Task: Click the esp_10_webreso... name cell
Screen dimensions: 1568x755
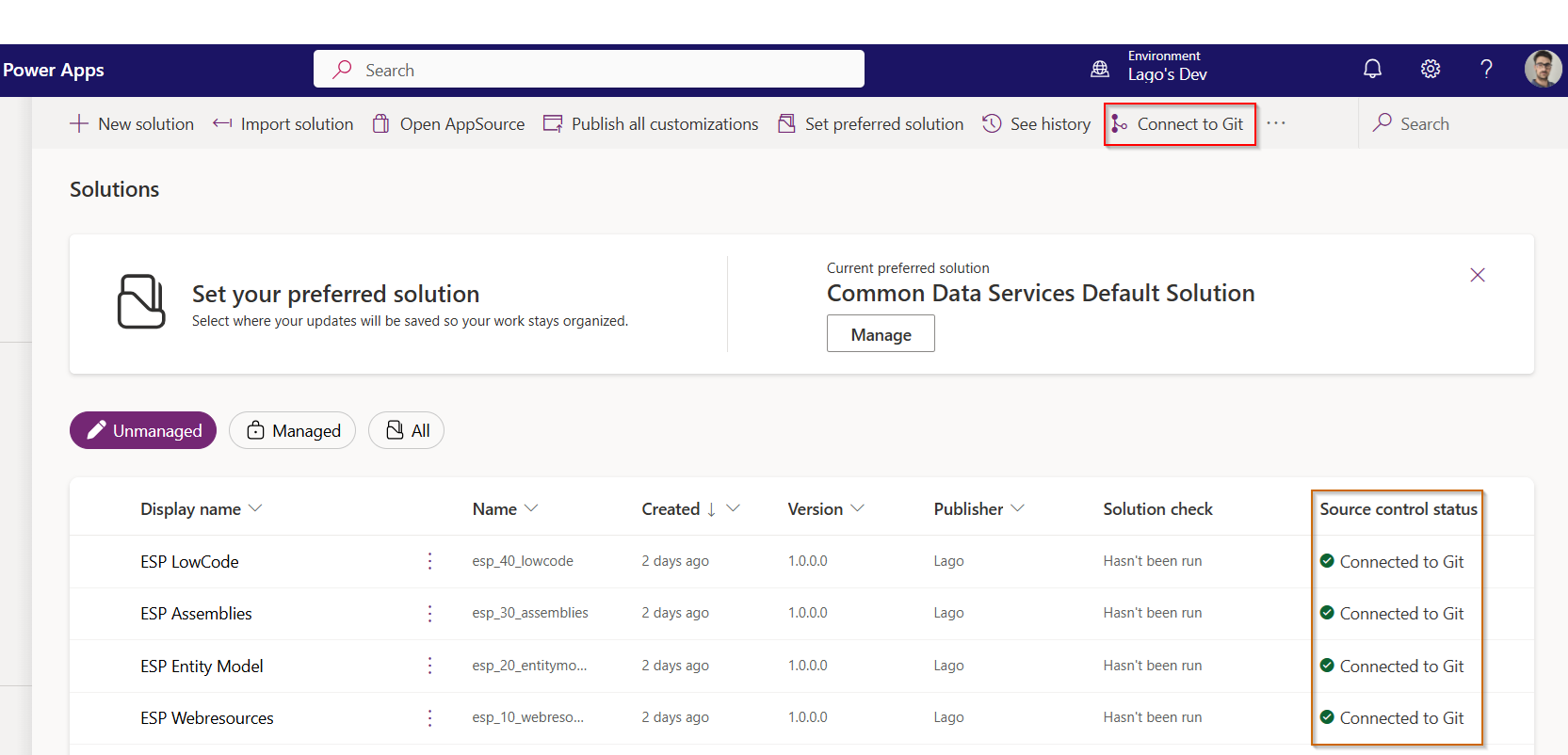Action: pyautogui.click(x=527, y=717)
